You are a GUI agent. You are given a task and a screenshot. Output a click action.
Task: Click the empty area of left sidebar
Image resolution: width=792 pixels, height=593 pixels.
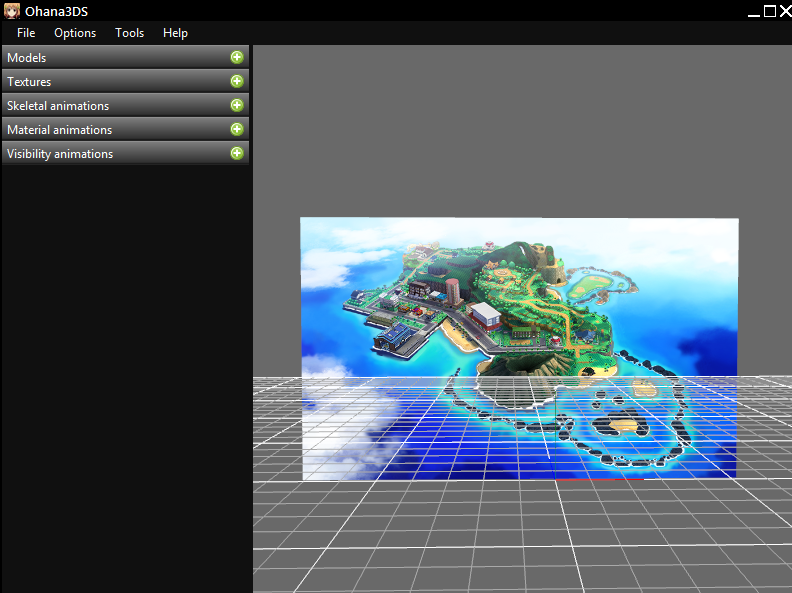tap(125, 380)
